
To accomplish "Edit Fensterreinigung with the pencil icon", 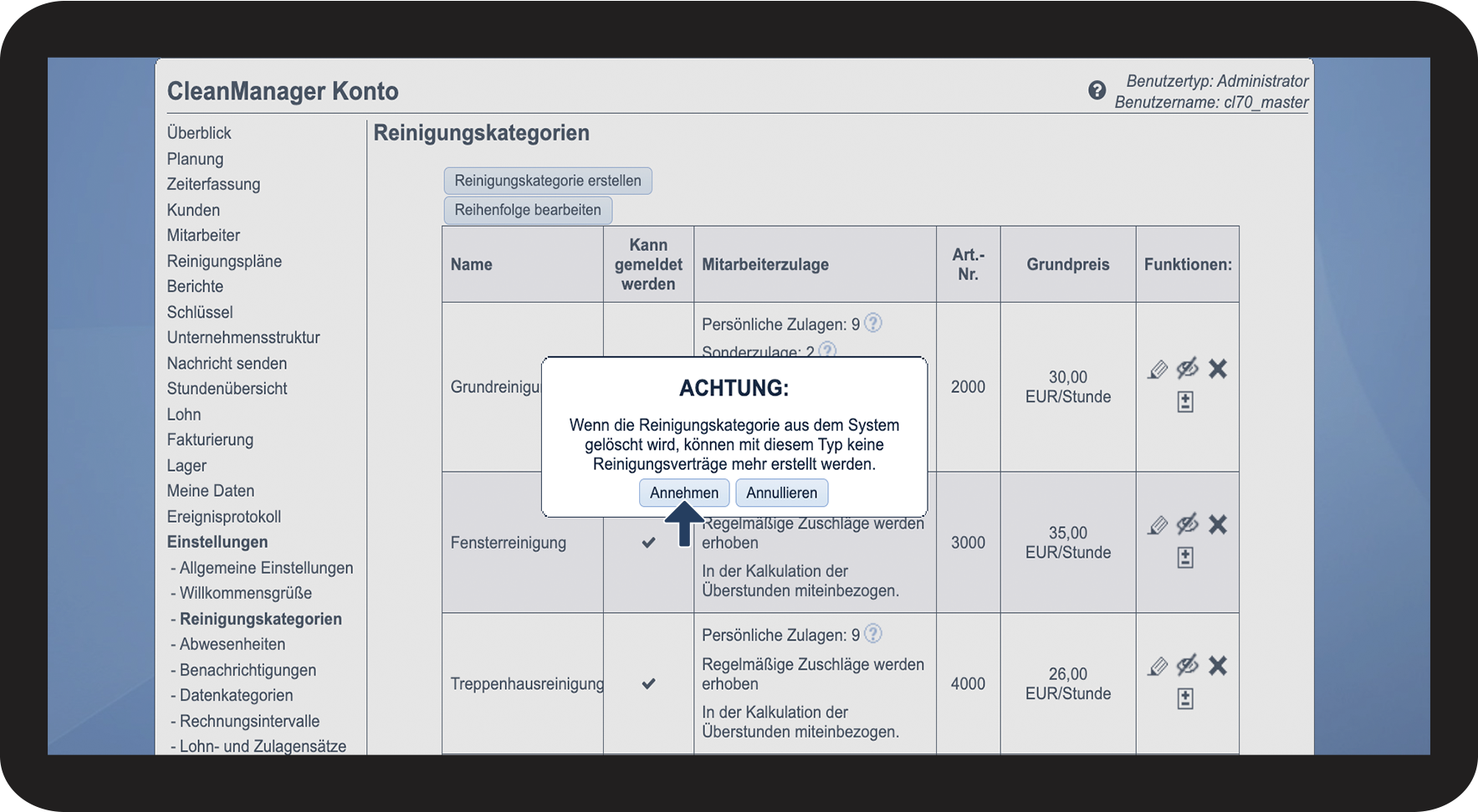I will pos(1158,524).
